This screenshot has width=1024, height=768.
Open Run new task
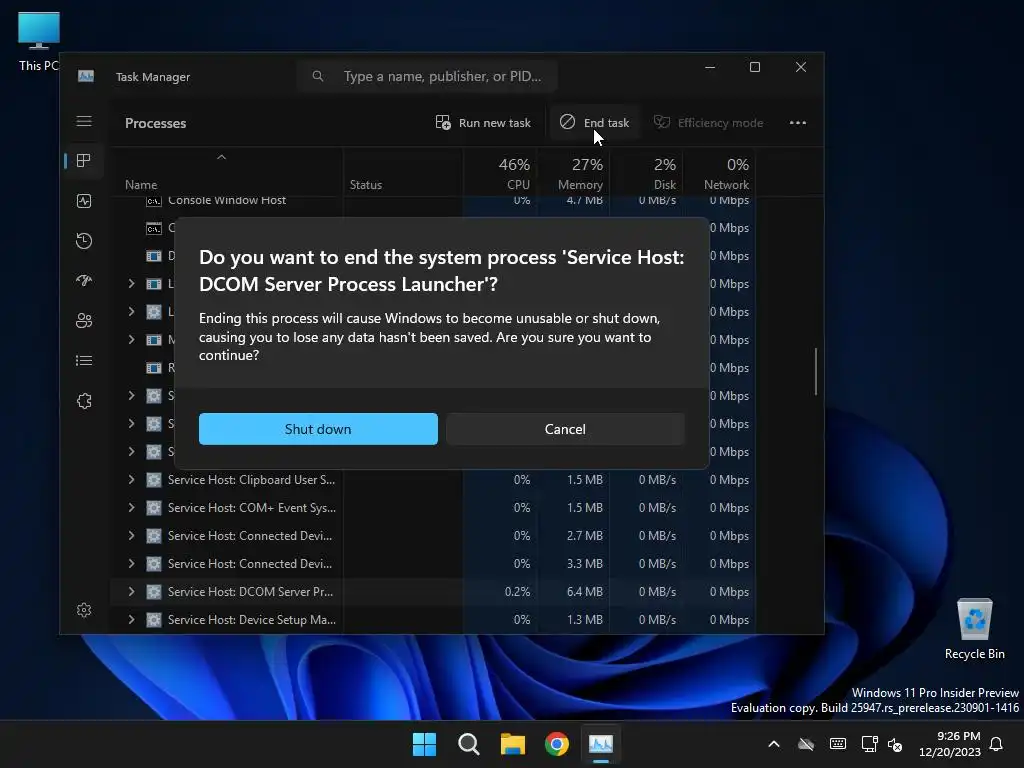[483, 123]
